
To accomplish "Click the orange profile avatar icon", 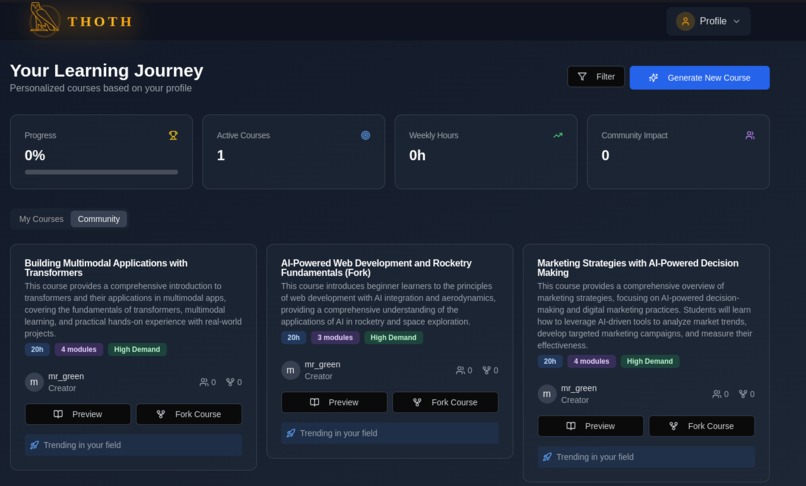I will coord(685,21).
